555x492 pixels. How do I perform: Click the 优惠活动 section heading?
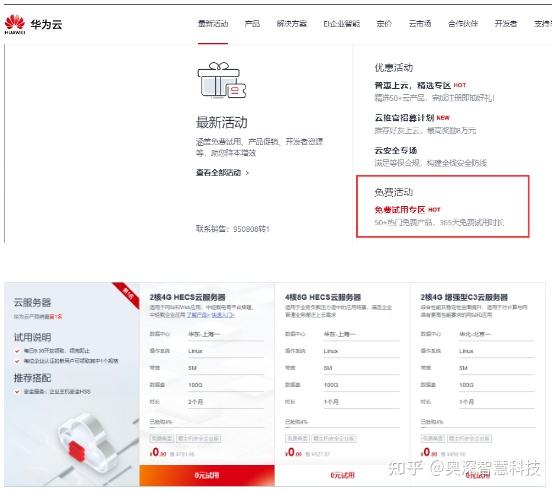pos(394,68)
